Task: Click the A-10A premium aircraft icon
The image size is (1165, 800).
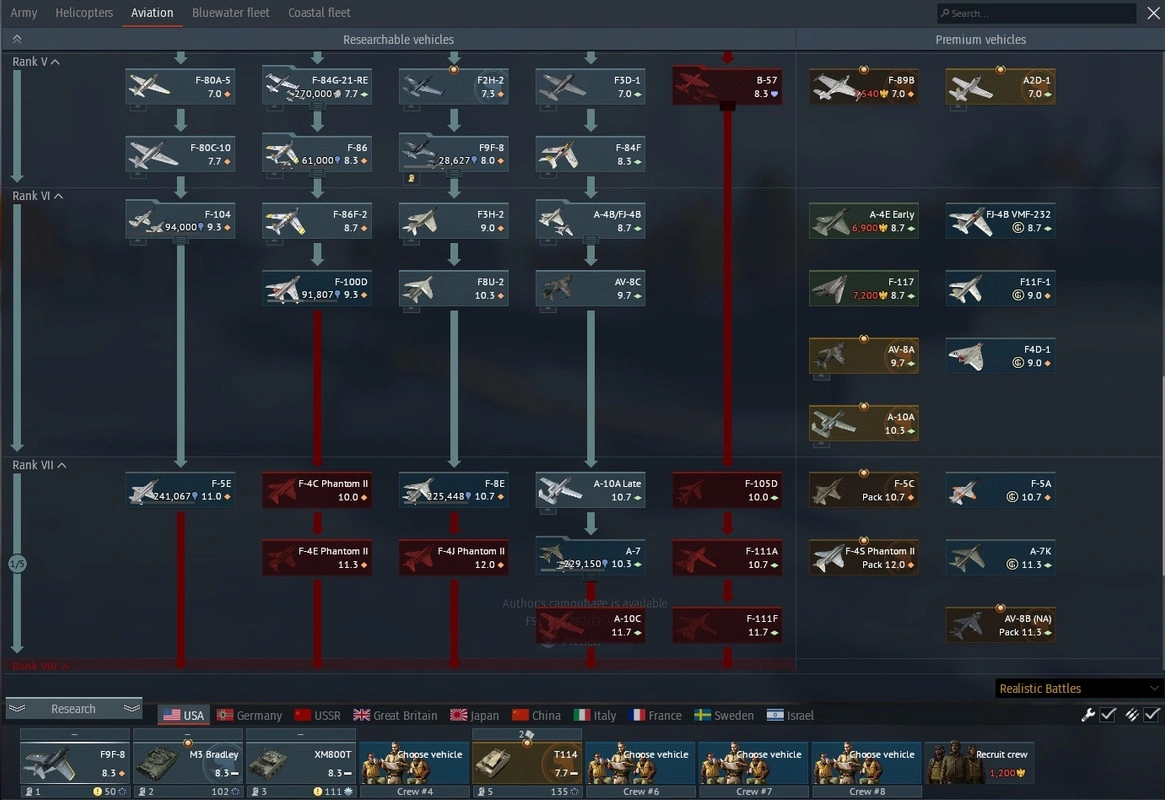Action: (863, 423)
